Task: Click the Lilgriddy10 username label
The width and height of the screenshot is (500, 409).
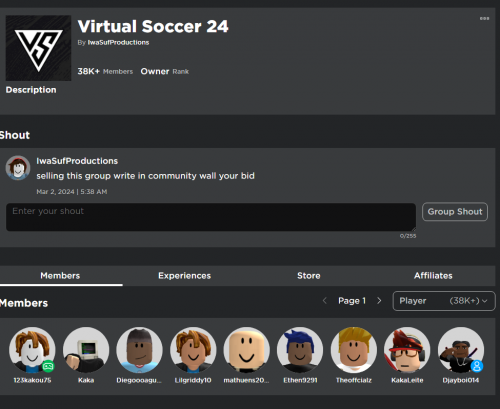Action: pyautogui.click(x=193, y=380)
